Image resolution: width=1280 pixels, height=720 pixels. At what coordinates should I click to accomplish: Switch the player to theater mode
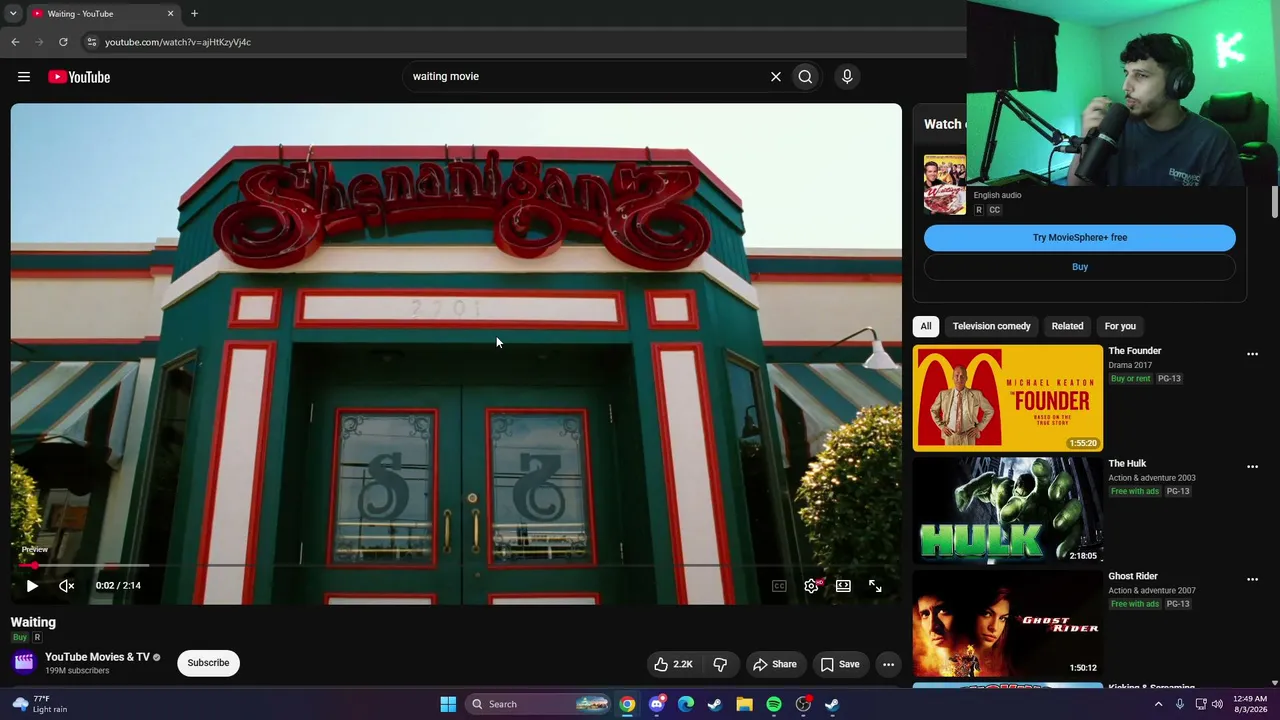[x=843, y=586]
